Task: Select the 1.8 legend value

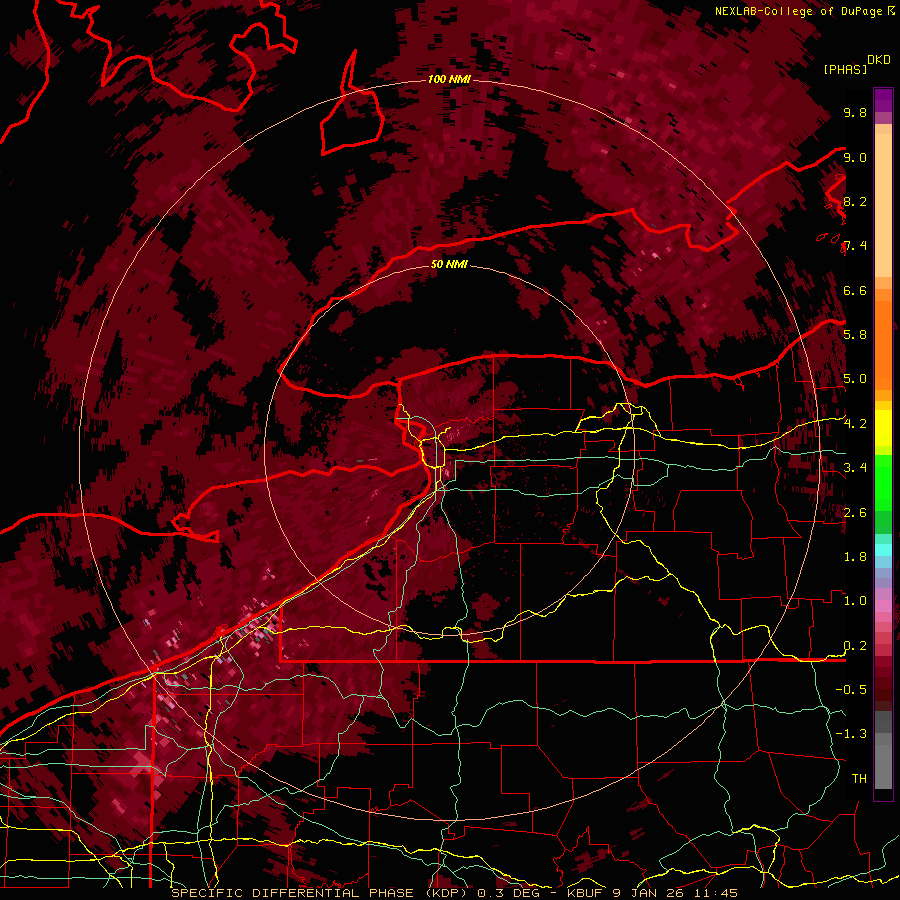Action: (855, 557)
